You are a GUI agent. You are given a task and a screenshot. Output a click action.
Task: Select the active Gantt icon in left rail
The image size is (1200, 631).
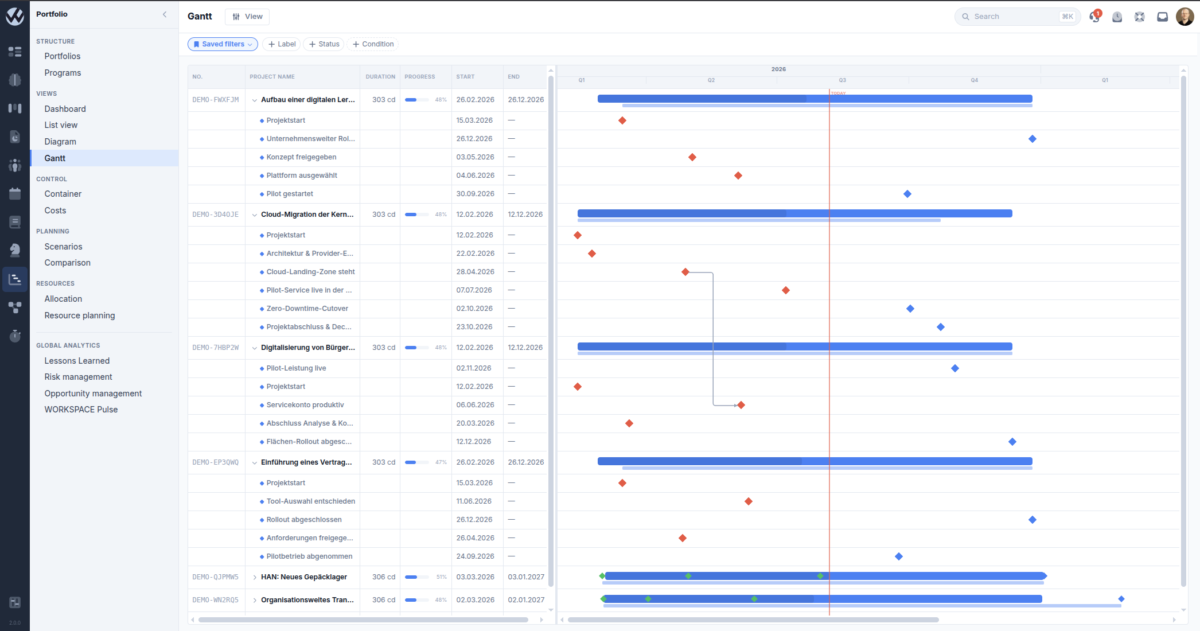[15, 279]
